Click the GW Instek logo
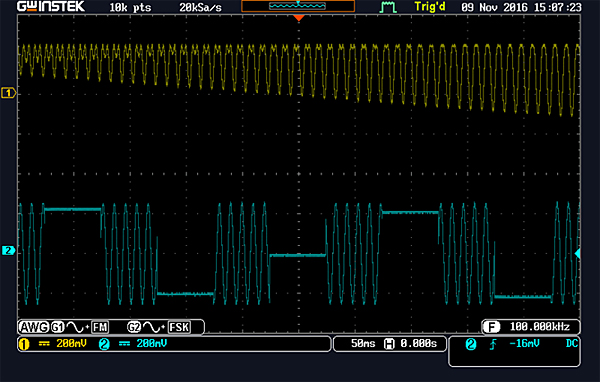This screenshot has height=382, width=600. point(51,7)
